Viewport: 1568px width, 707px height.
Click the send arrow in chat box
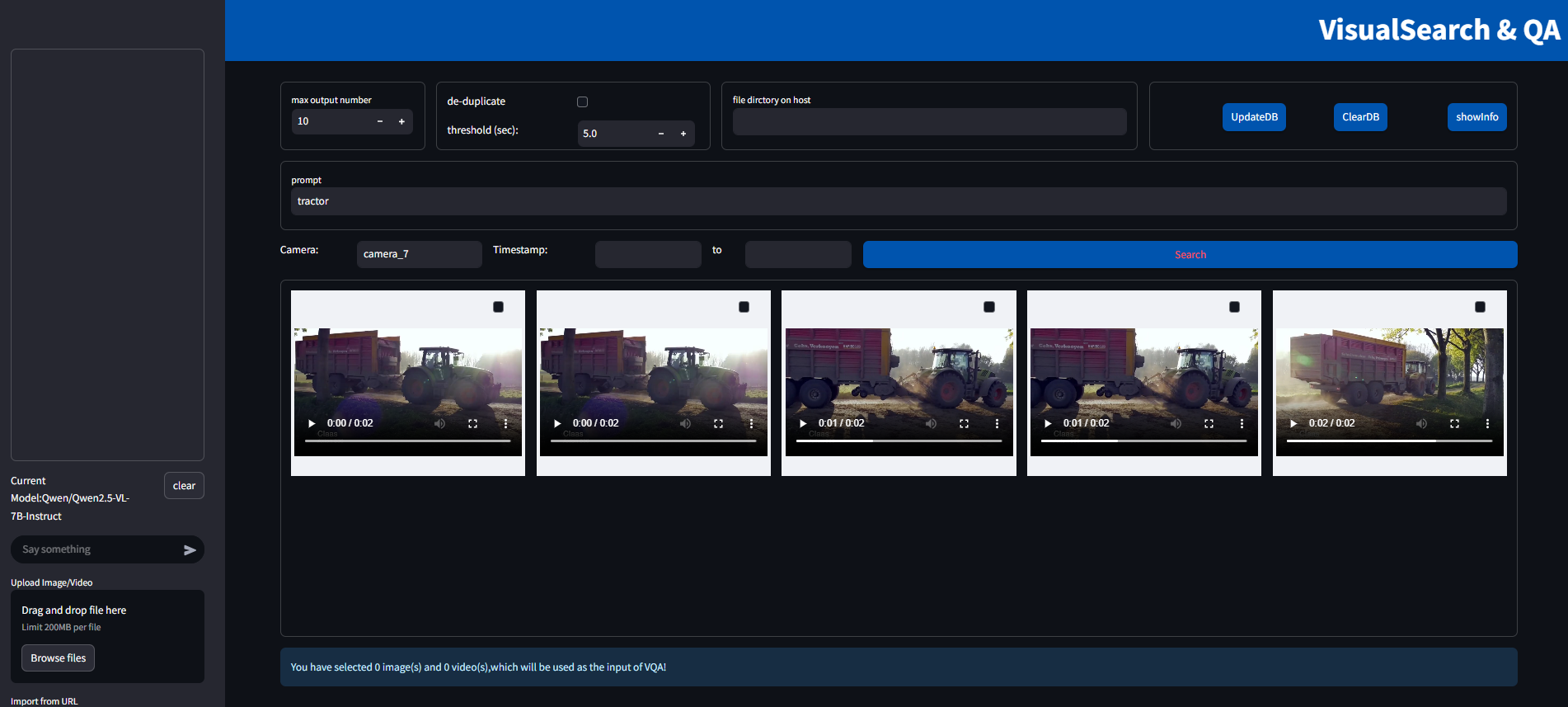coord(190,550)
